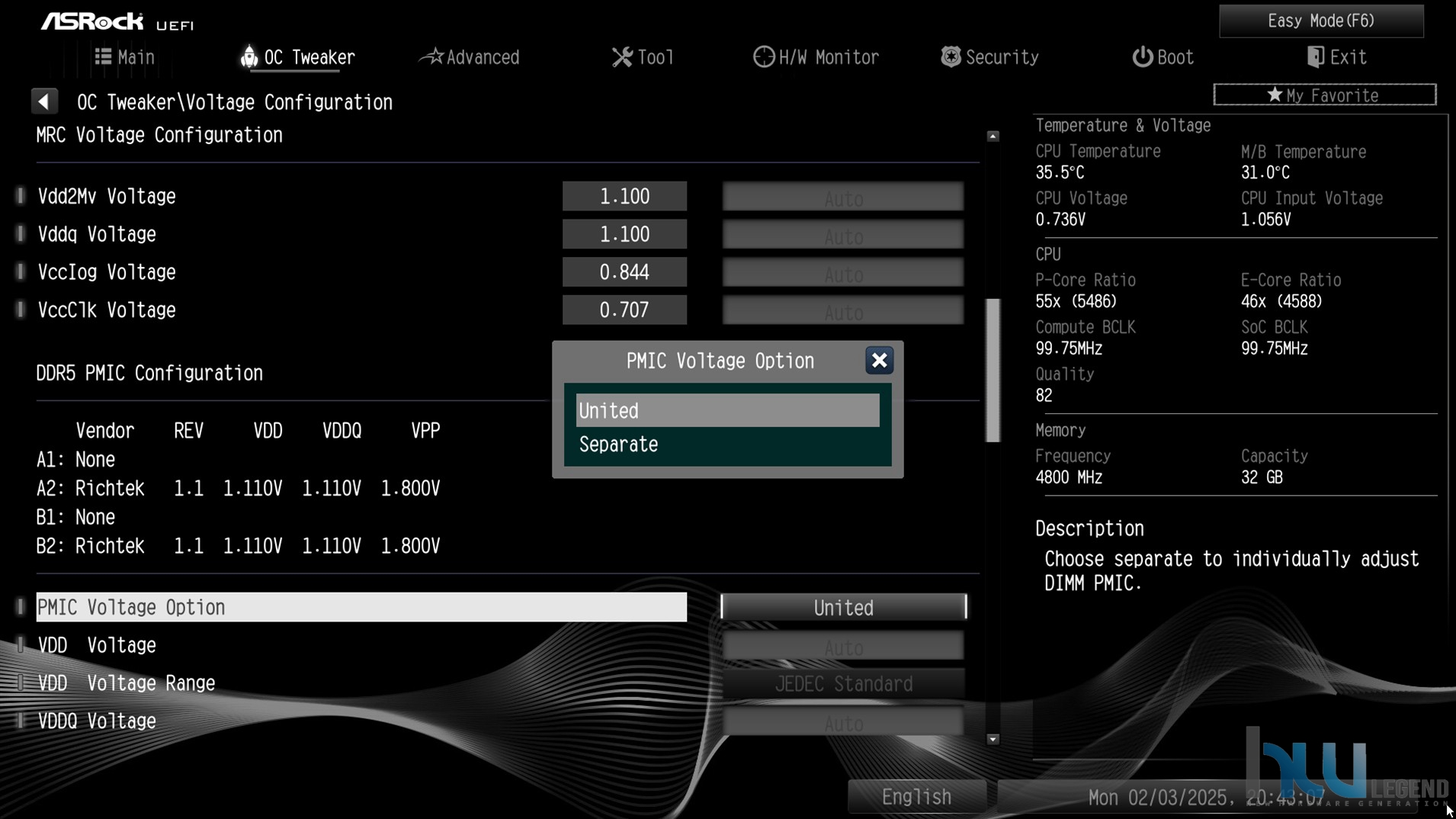Open the JEDEC Standard voltage range dropdown
This screenshot has width=1456, height=819.
pos(843,684)
